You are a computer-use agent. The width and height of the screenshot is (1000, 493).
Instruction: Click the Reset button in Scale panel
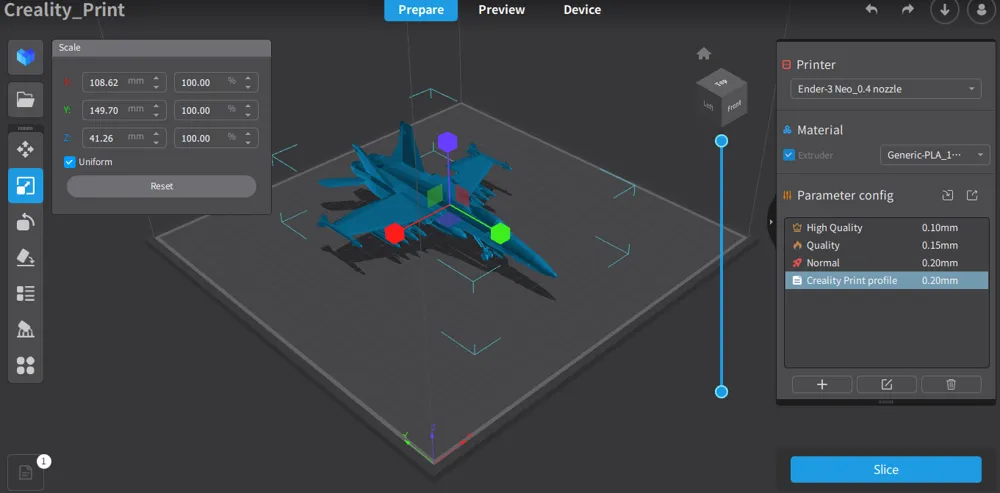161,186
